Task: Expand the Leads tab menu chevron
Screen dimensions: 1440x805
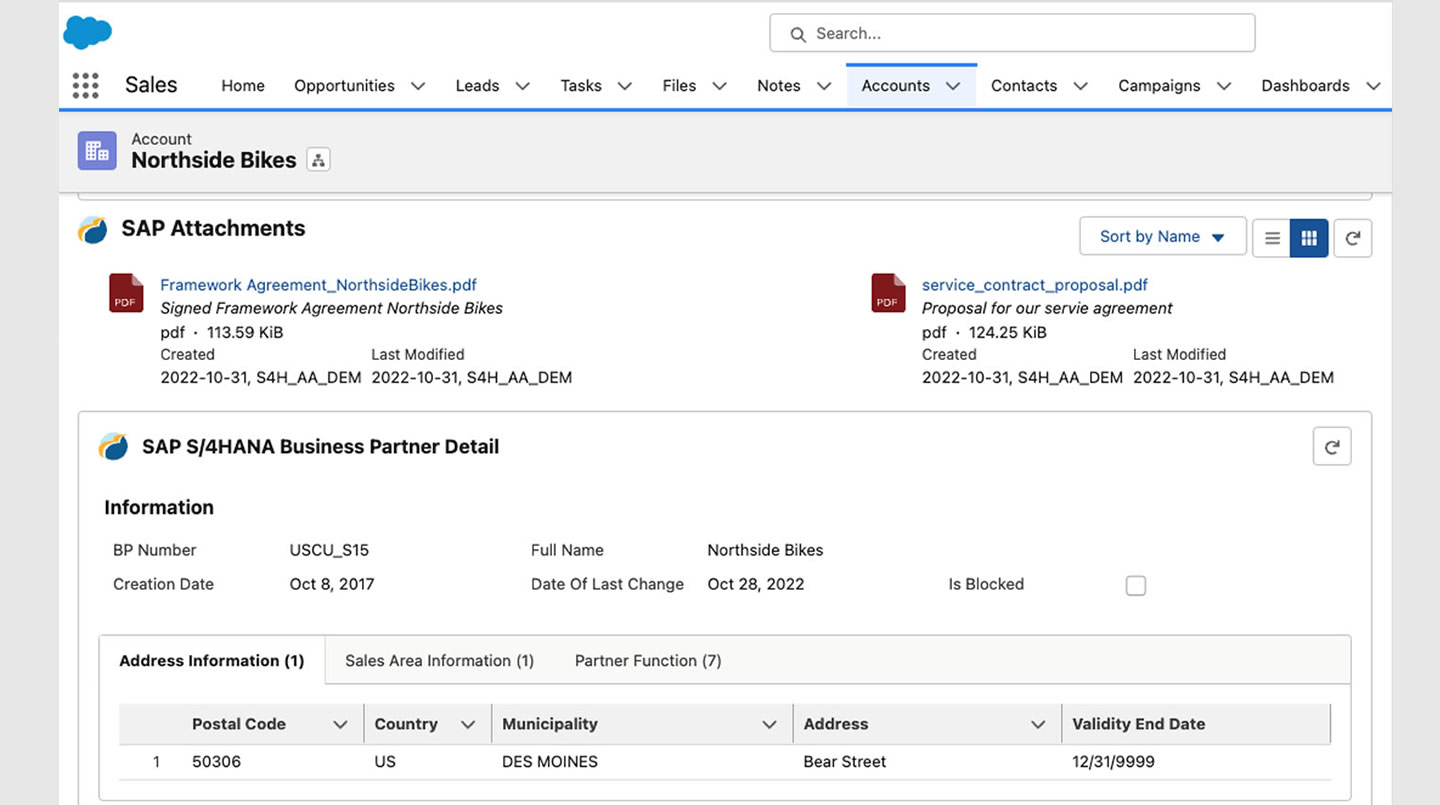Action: tap(522, 86)
